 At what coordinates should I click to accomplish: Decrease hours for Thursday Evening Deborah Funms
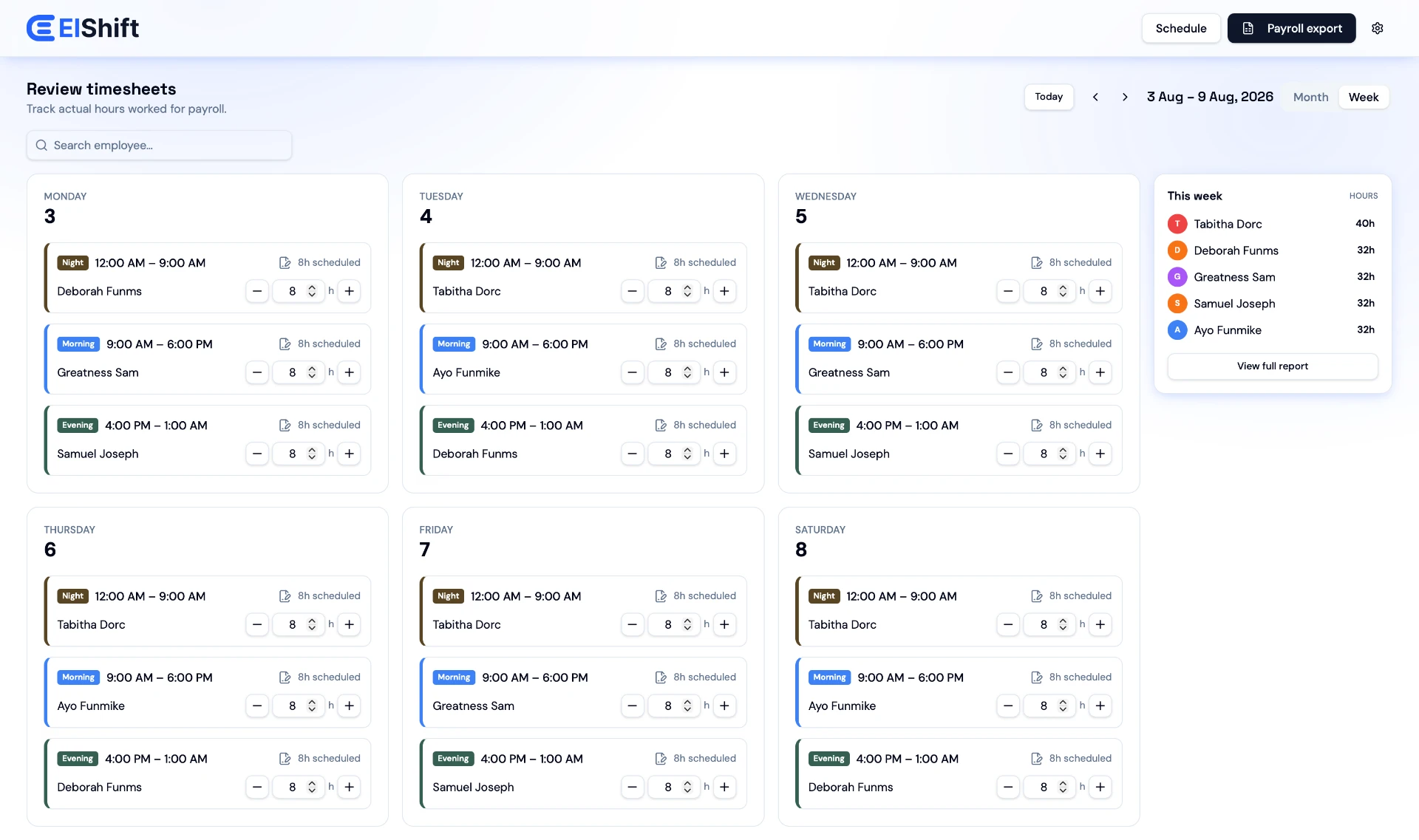256,787
